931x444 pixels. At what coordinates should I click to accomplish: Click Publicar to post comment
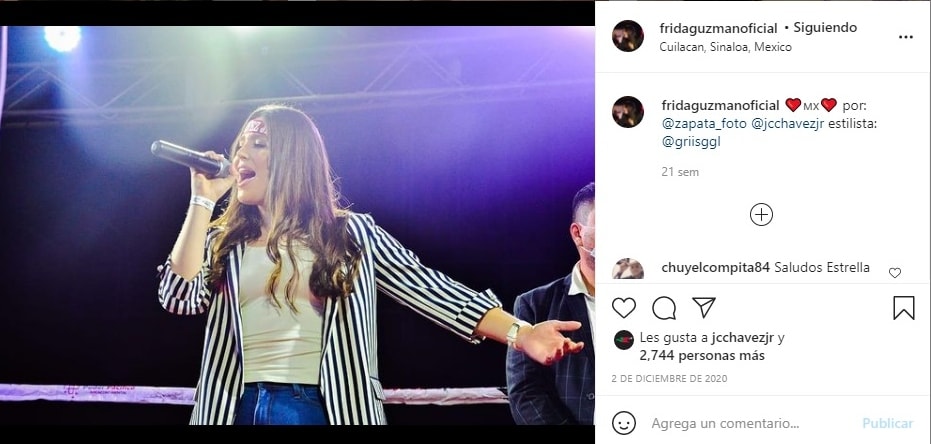coord(887,423)
